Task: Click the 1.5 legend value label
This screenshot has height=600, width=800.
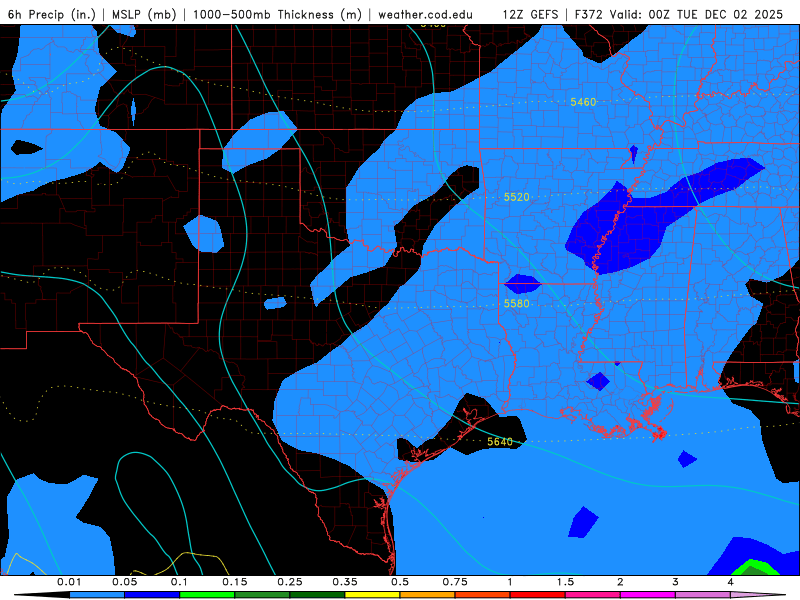Action: tap(565, 582)
